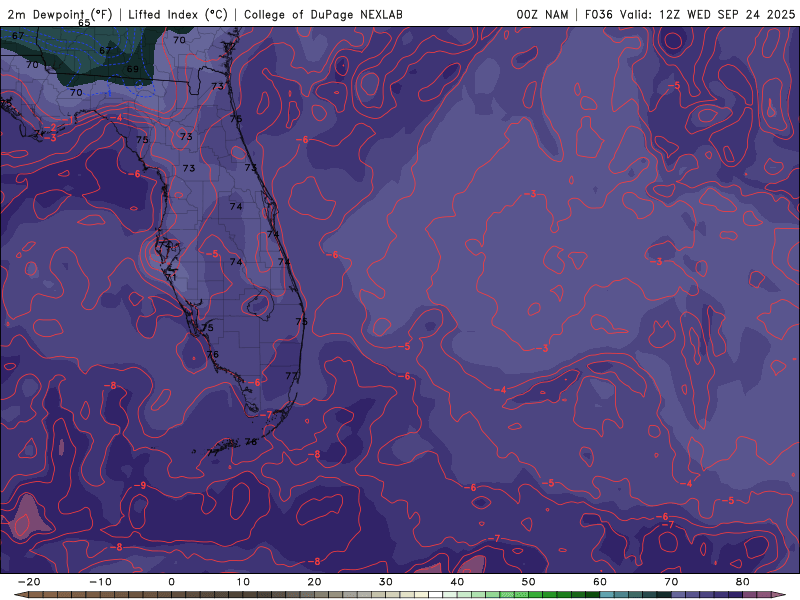Click the '10' color bar label
800x600 pixels.
point(243,582)
